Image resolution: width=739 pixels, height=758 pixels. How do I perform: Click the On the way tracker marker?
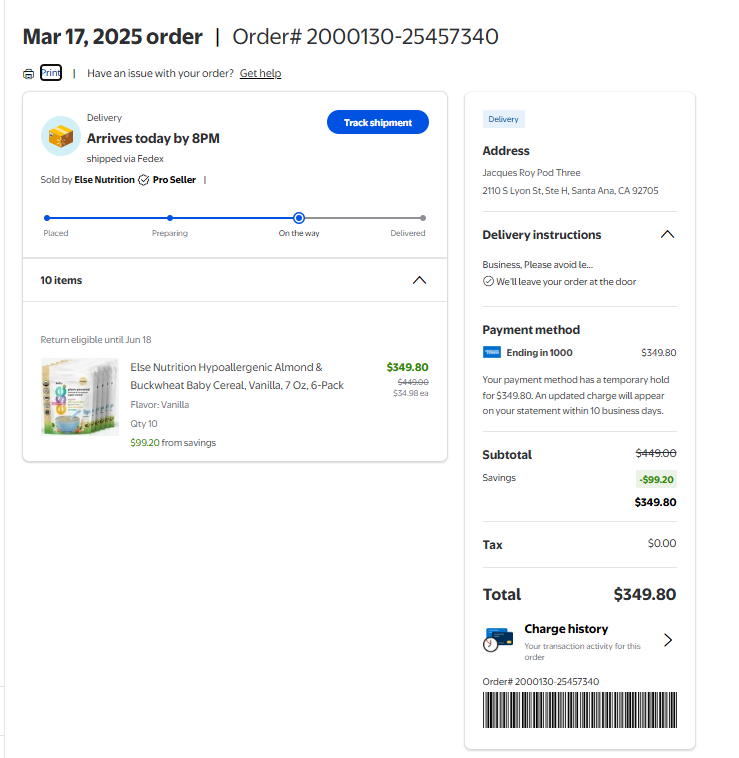[x=298, y=218]
